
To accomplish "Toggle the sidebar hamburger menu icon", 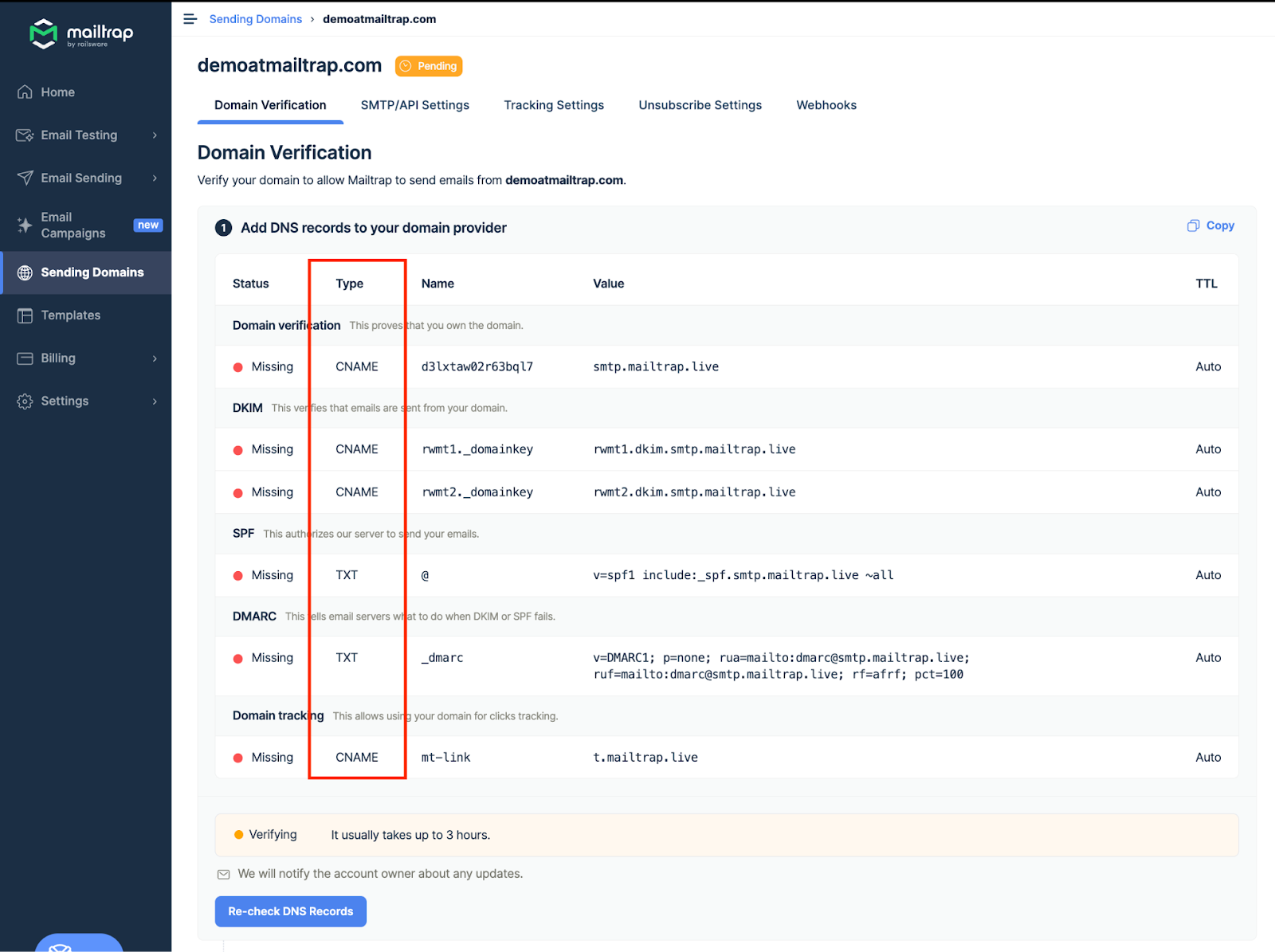I will click(190, 19).
